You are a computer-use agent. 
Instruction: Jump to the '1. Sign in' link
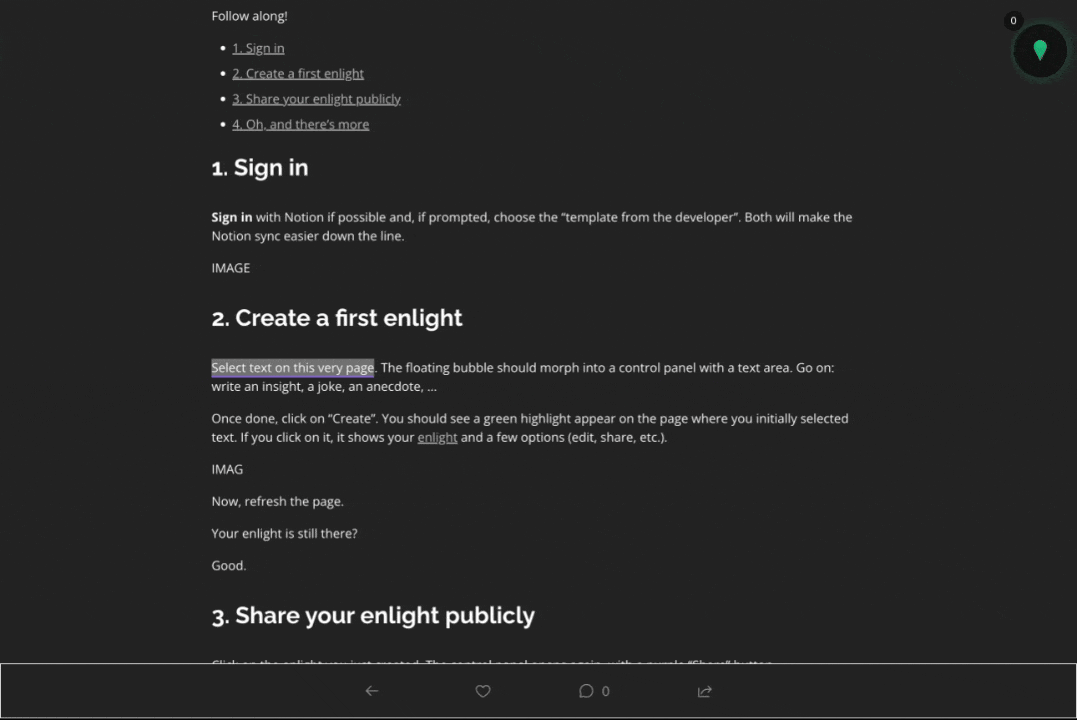(x=258, y=48)
